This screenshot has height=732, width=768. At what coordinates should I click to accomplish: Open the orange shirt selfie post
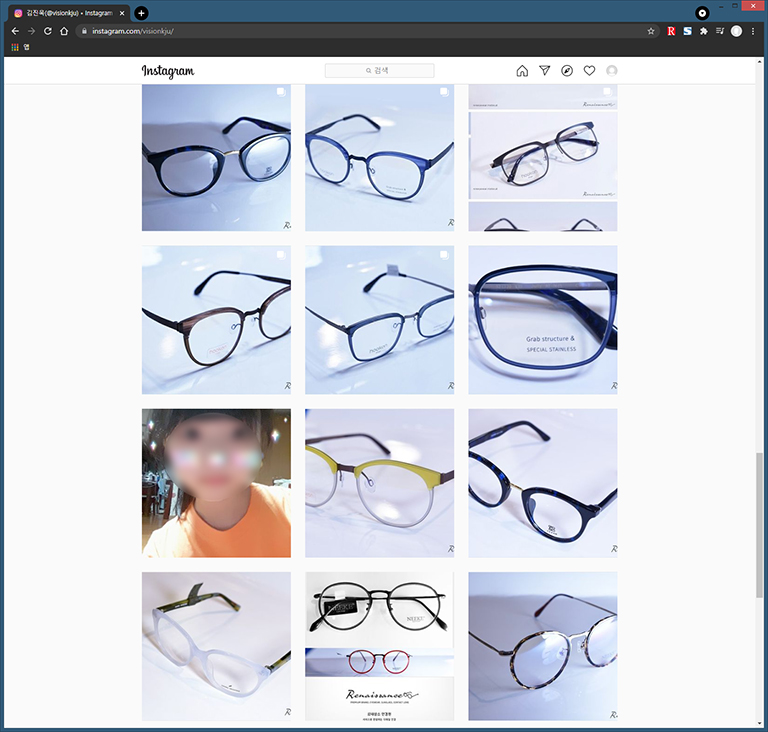click(x=216, y=483)
